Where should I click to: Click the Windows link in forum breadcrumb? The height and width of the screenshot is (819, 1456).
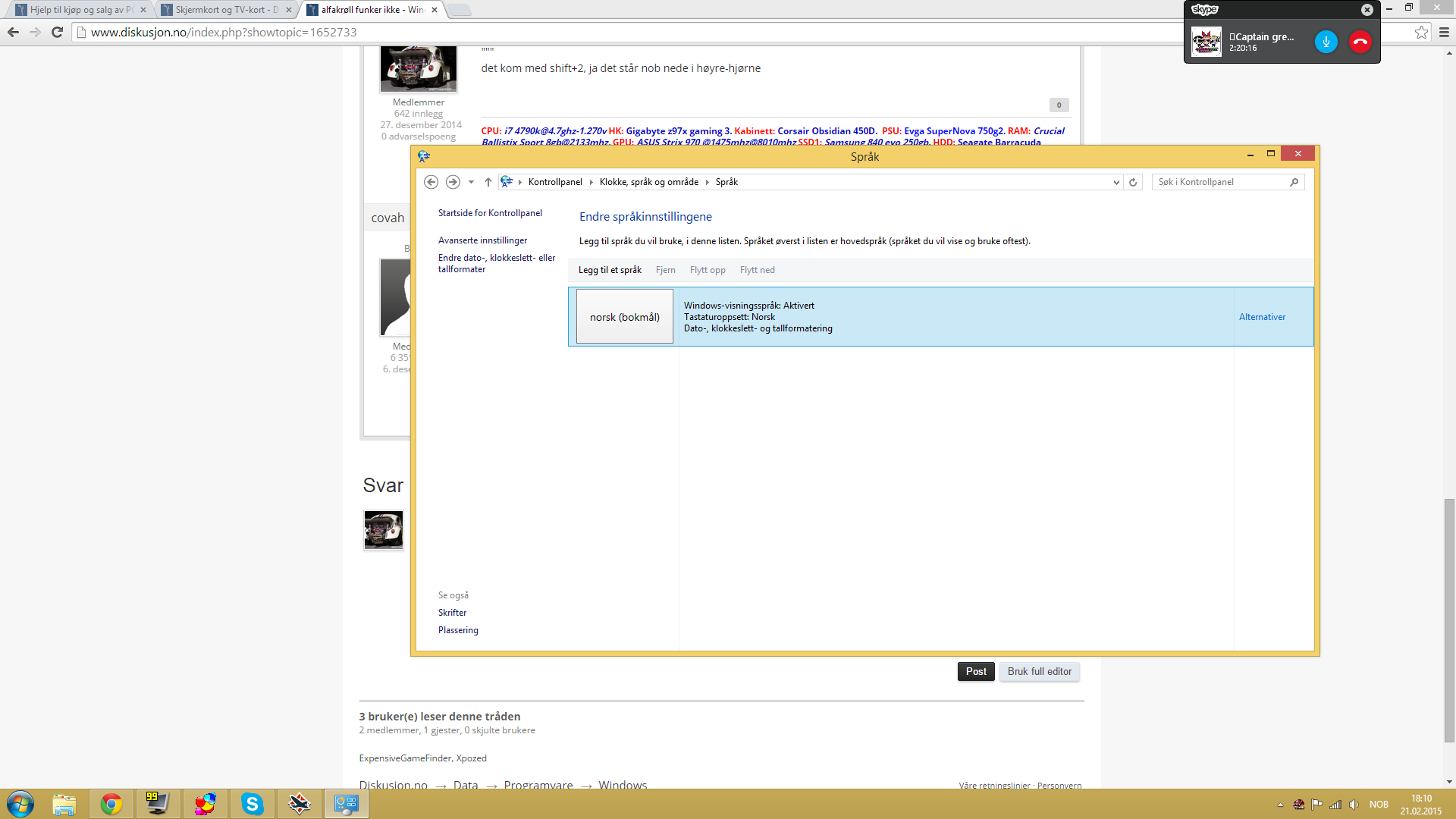point(623,785)
